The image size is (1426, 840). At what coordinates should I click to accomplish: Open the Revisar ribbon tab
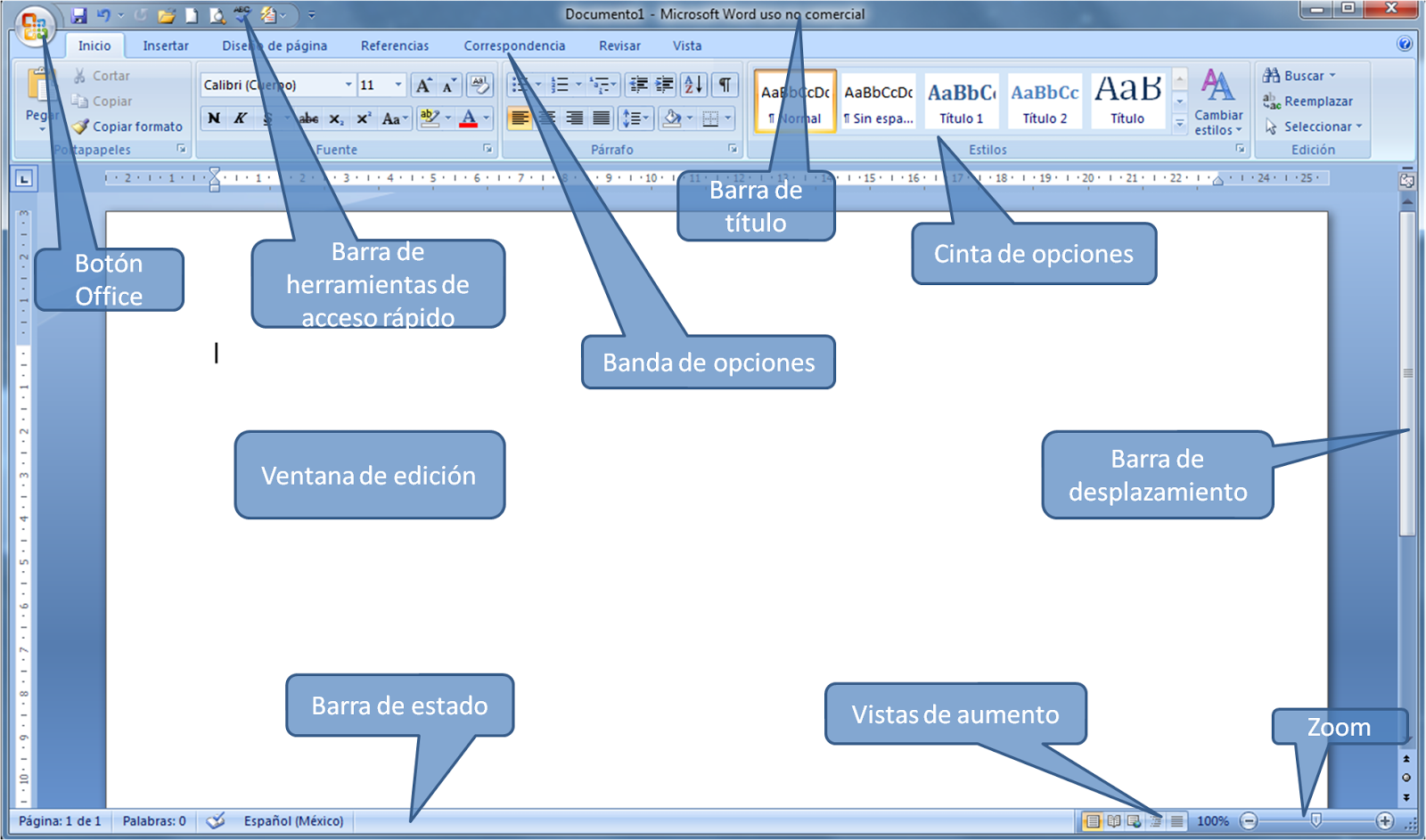619,45
